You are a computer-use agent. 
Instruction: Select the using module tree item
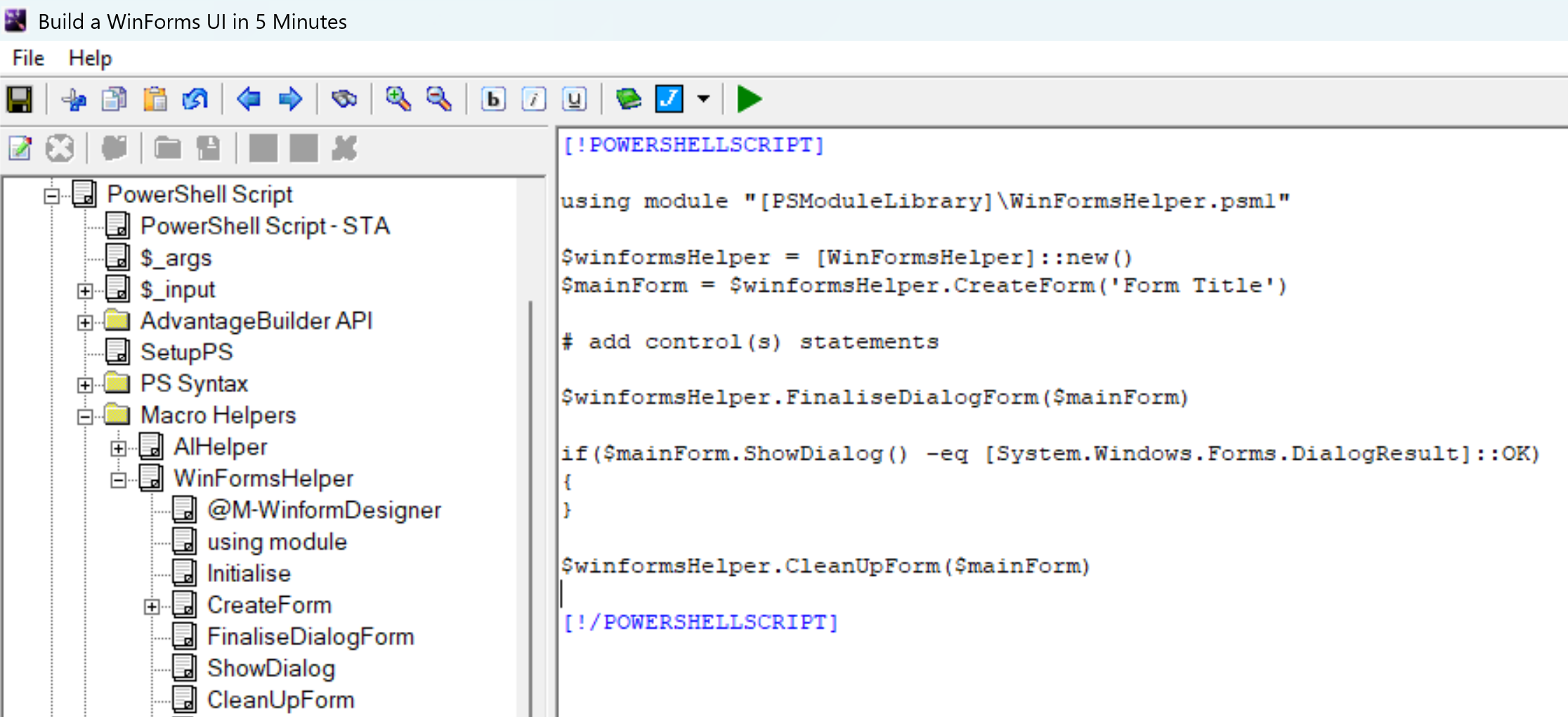click(x=277, y=542)
